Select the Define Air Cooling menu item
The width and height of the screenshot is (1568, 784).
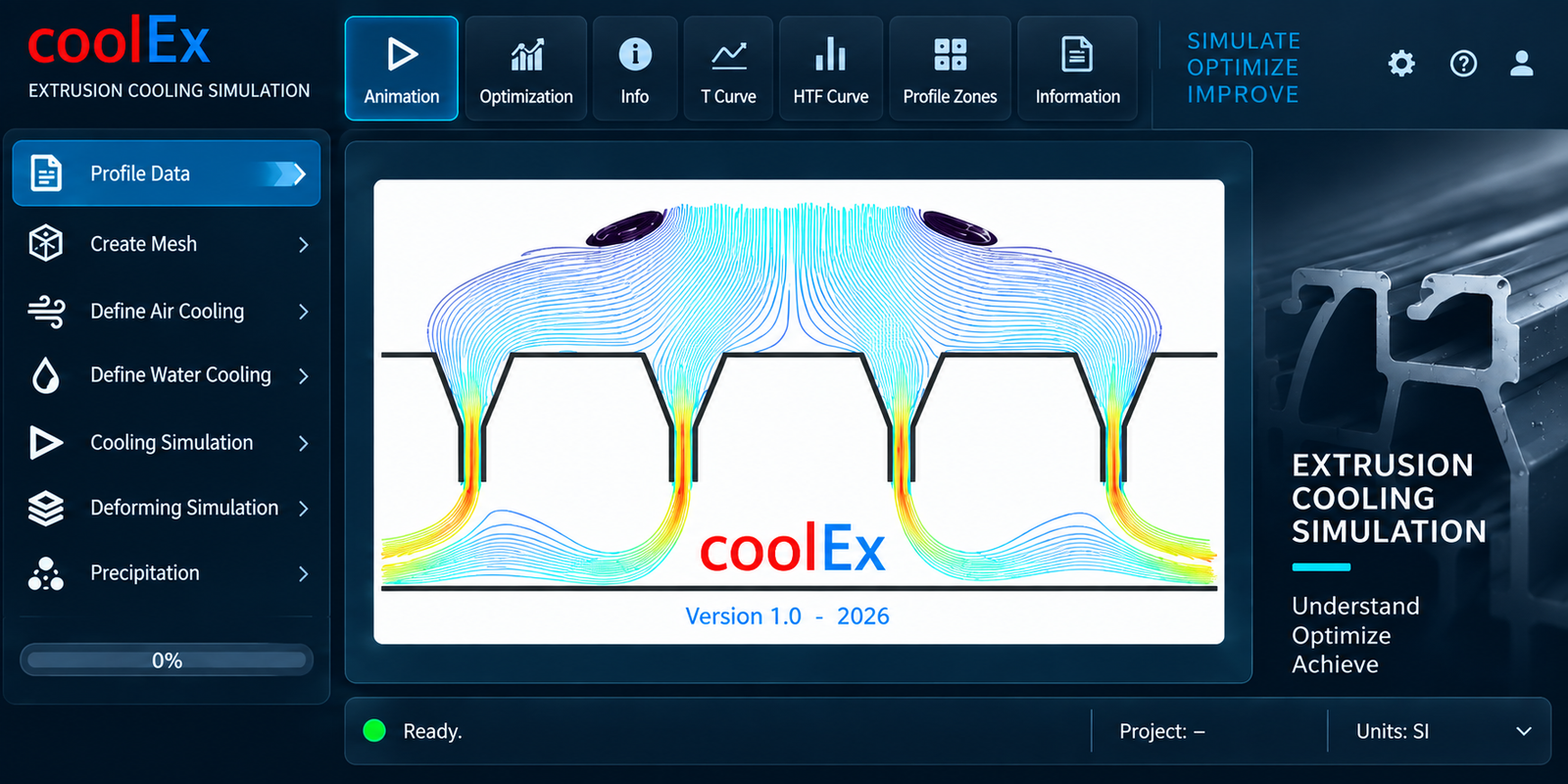click(x=167, y=312)
